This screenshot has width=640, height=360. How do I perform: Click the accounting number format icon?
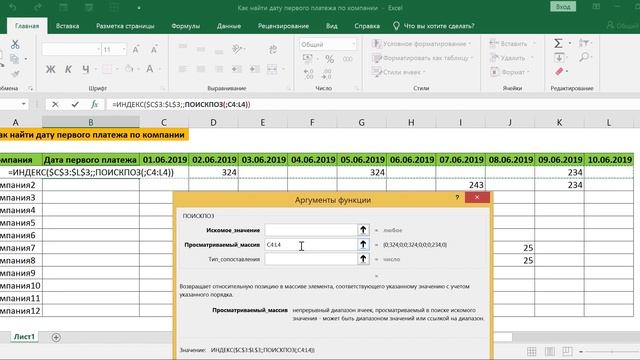pos(307,59)
